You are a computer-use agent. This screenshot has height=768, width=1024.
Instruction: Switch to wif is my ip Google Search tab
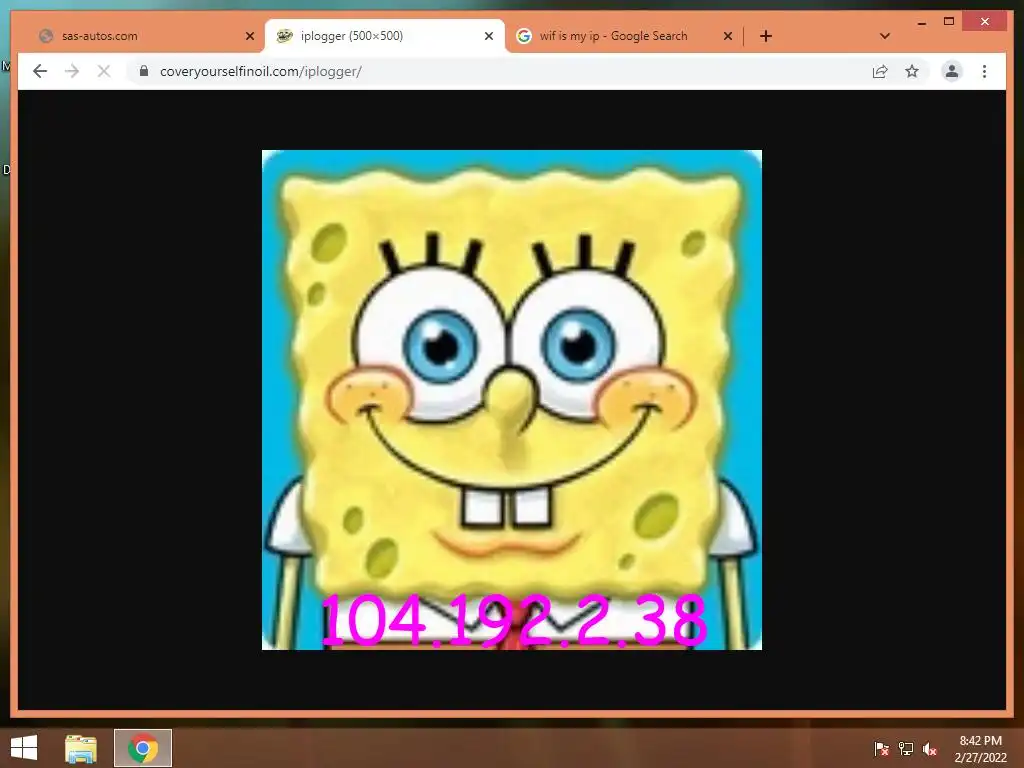pyautogui.click(x=624, y=36)
